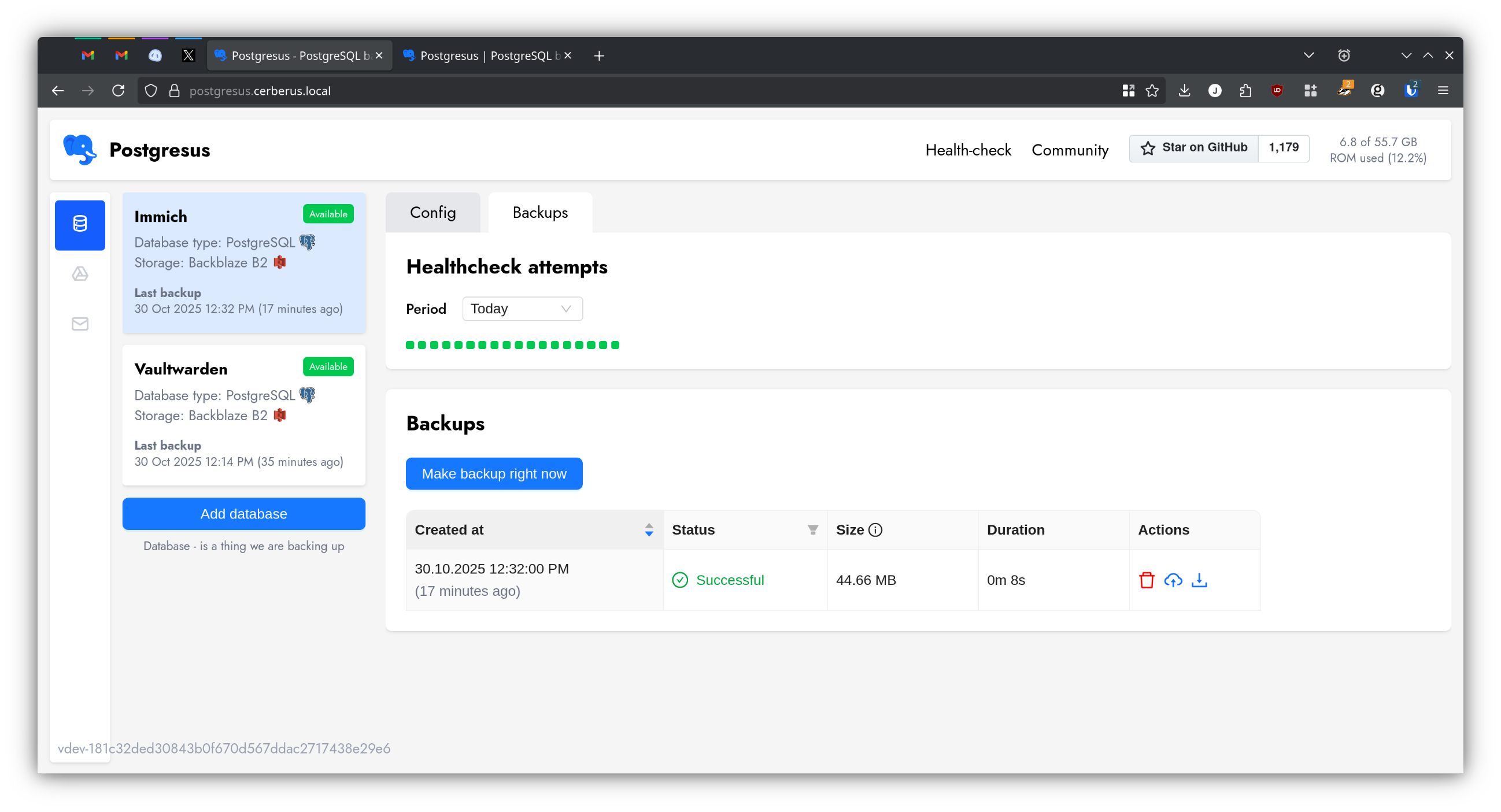Sort backups by Created at
Viewport: 1501px width, 812px height.
(x=649, y=530)
